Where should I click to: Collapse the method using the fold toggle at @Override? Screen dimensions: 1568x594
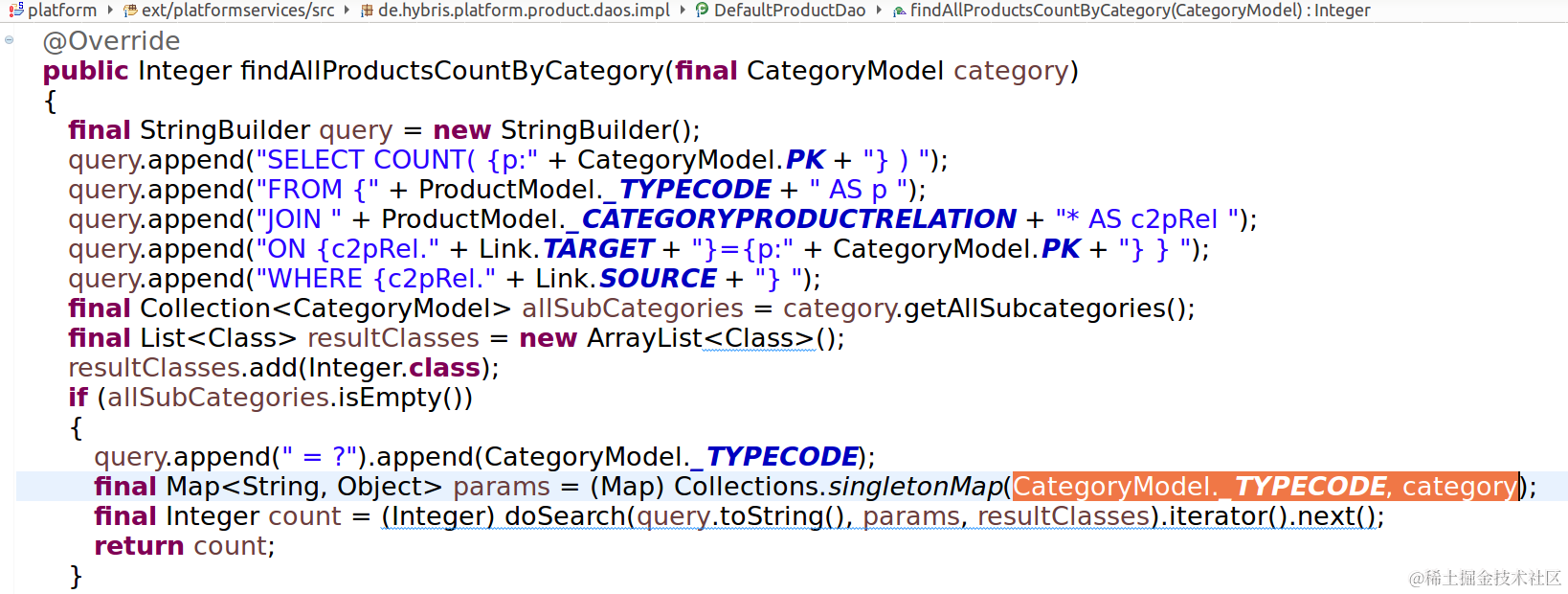(x=9, y=40)
